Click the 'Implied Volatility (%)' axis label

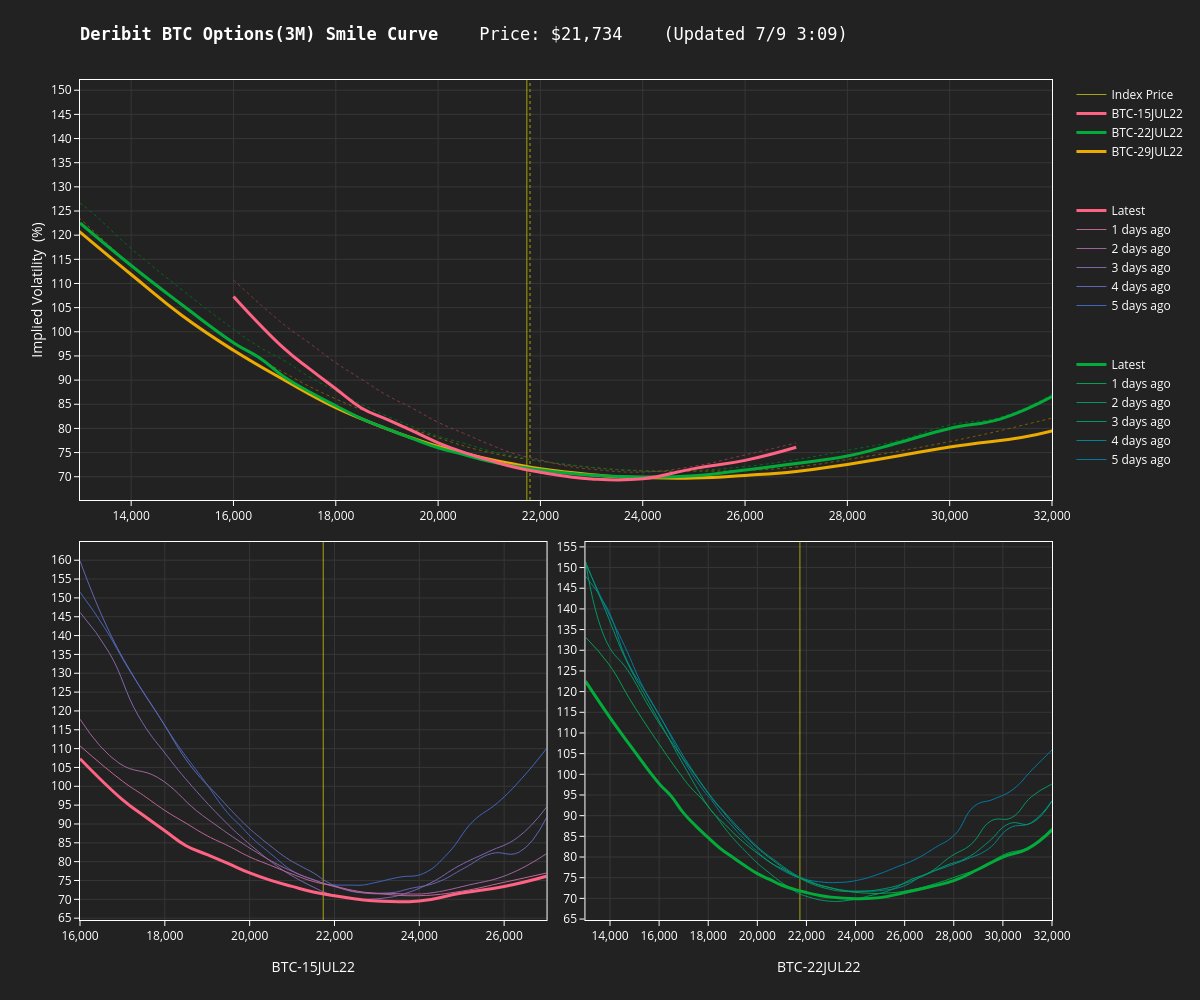(x=38, y=290)
